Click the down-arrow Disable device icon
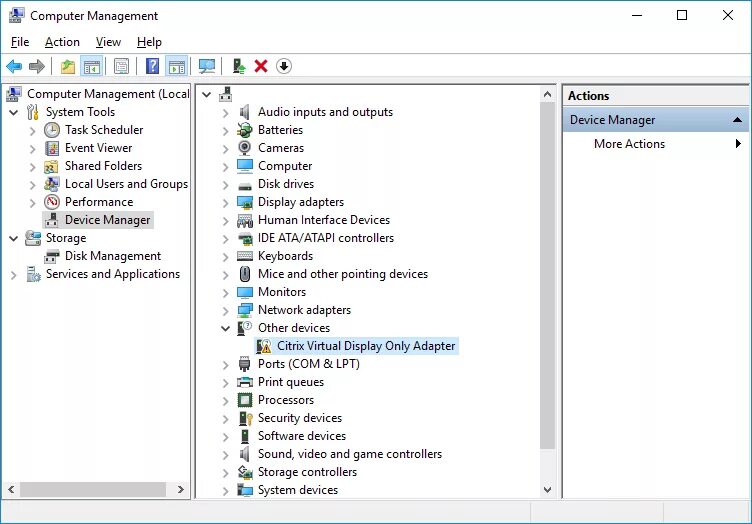This screenshot has height=524, width=752. click(284, 66)
